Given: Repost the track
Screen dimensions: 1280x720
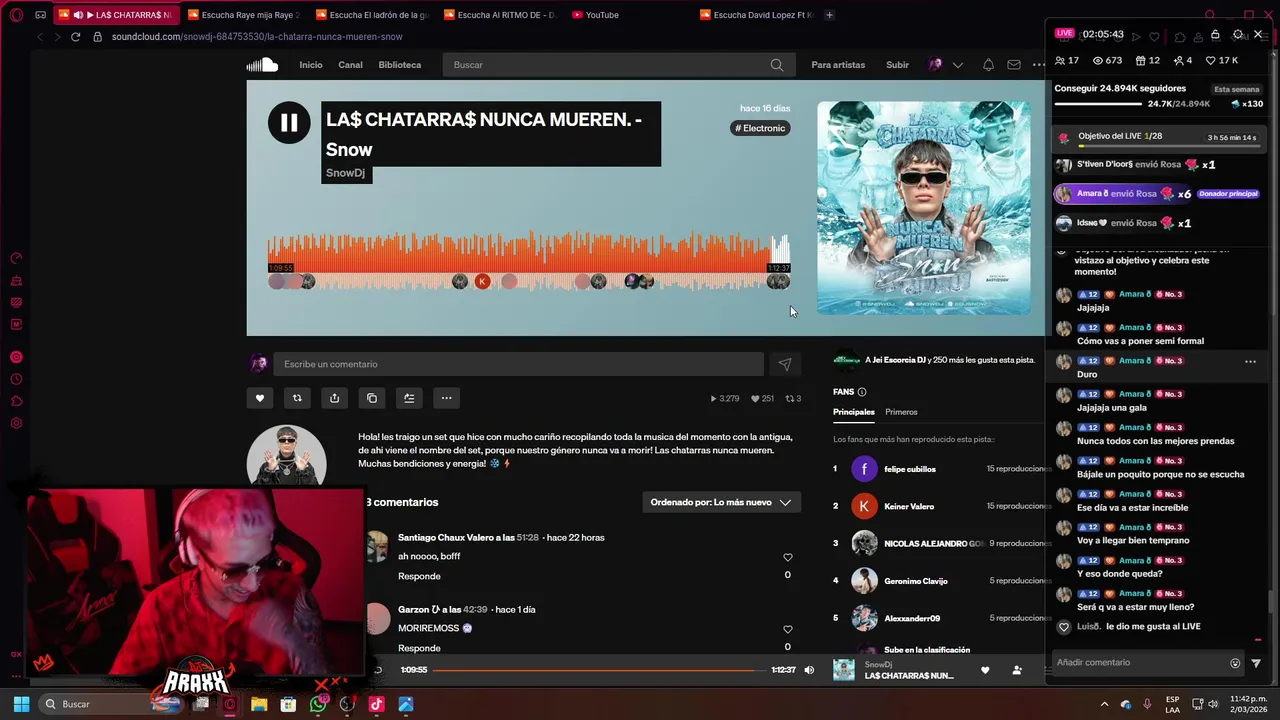Looking at the screenshot, I should [x=297, y=398].
